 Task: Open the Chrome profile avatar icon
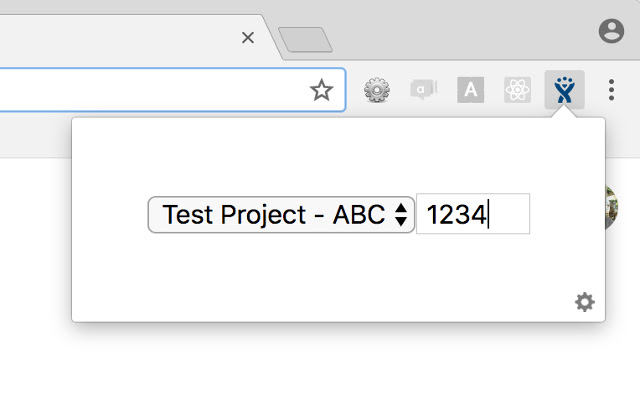click(611, 32)
